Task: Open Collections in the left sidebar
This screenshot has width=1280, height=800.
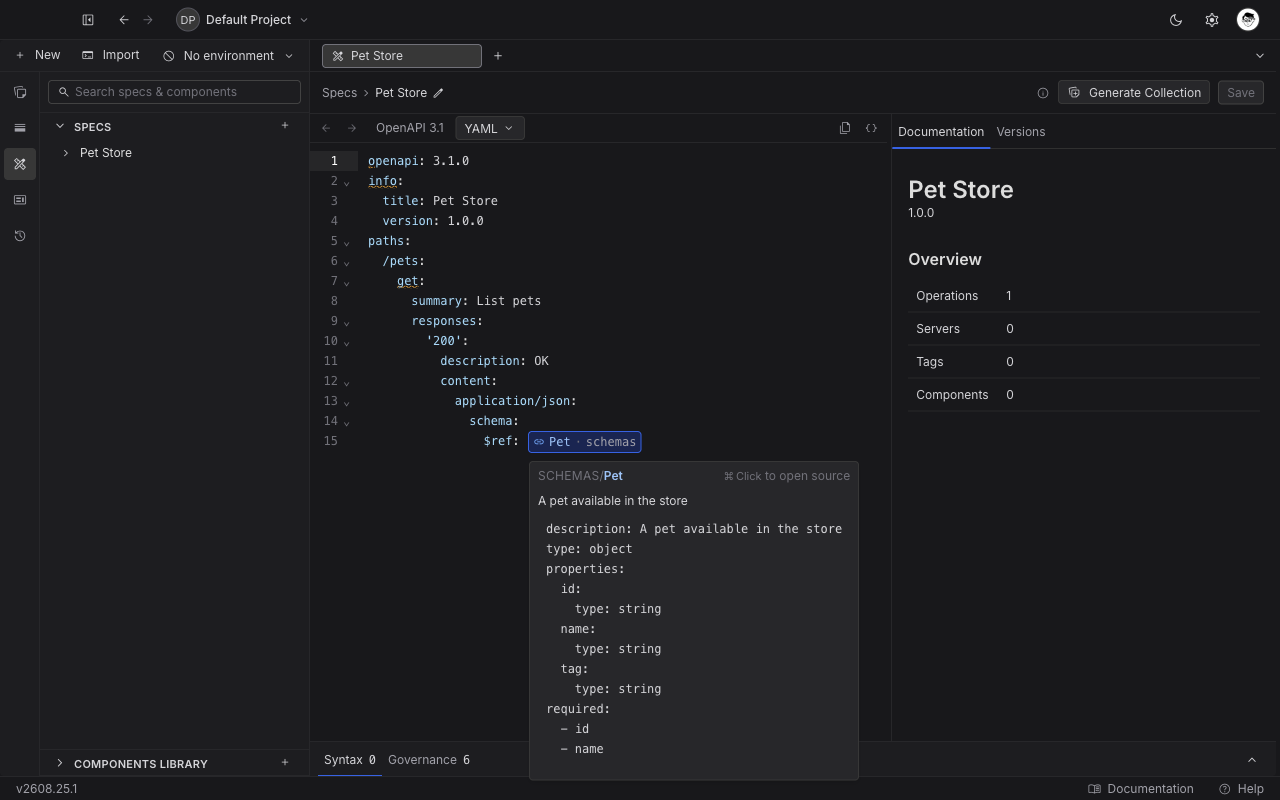Action: click(20, 92)
